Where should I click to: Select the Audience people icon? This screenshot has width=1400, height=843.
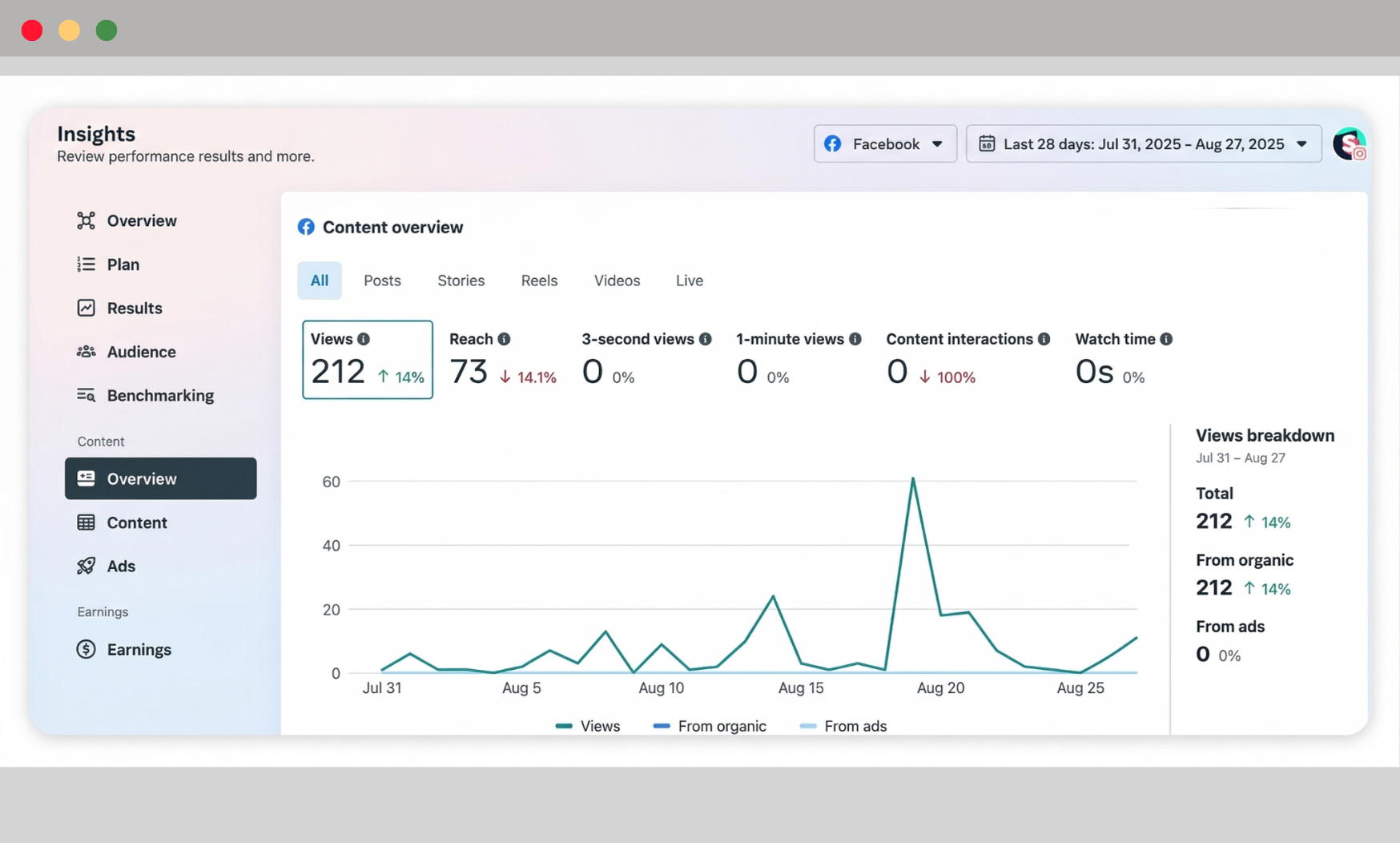pyautogui.click(x=86, y=352)
